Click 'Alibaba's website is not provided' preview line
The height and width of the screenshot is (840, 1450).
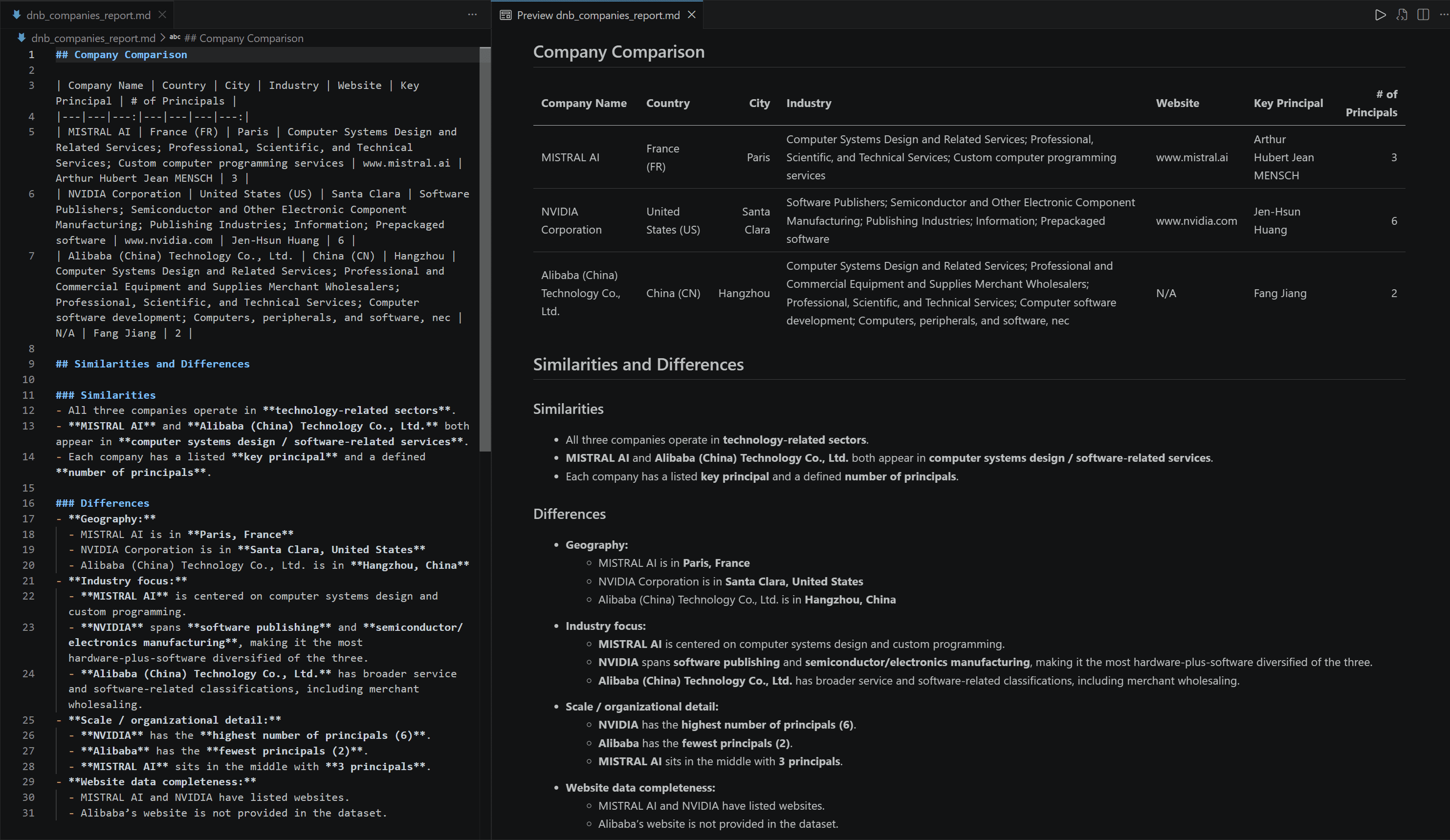click(718, 824)
